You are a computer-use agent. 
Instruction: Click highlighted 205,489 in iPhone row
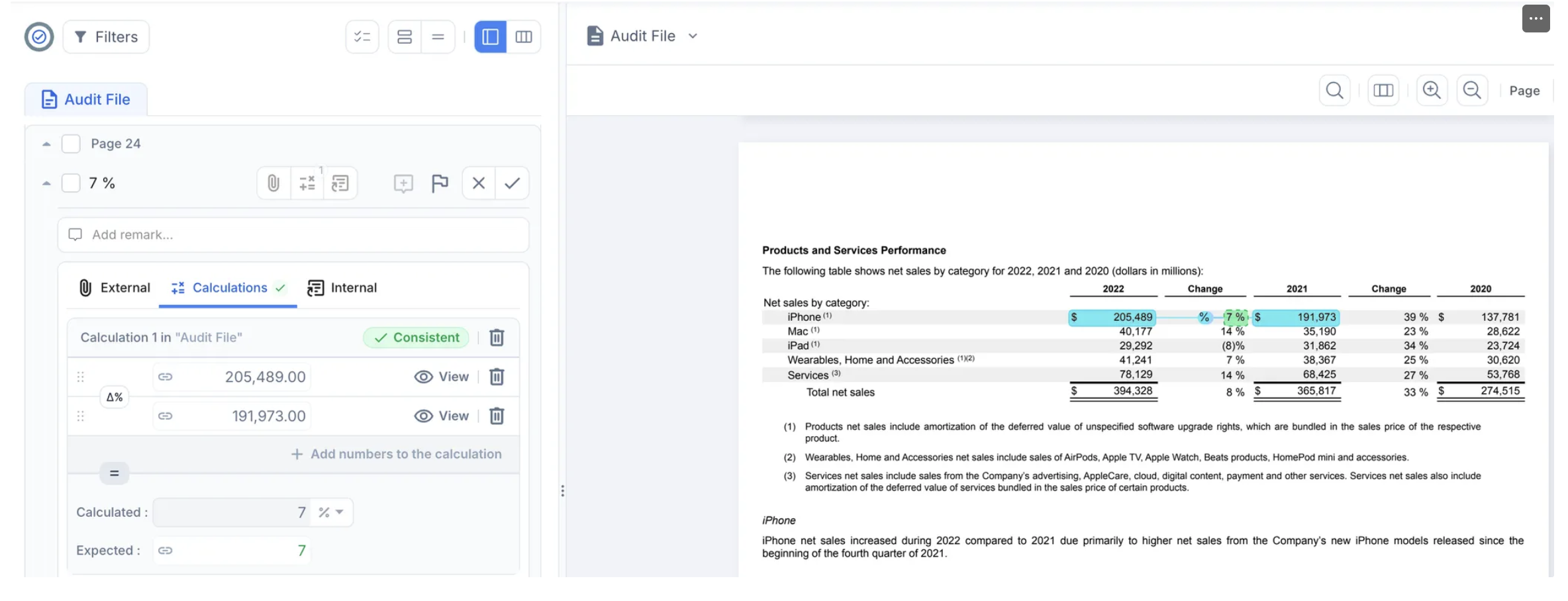coord(1112,318)
